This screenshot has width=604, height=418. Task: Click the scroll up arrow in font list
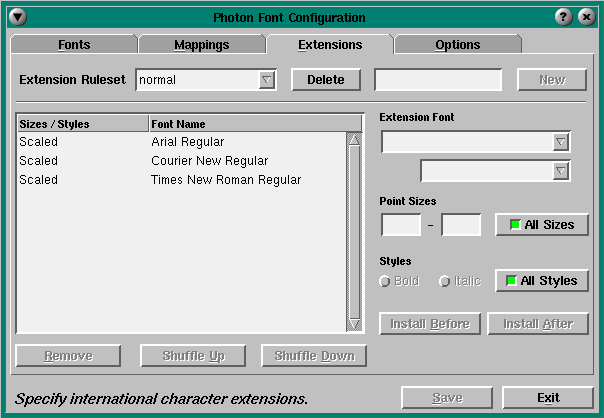[x=354, y=140]
